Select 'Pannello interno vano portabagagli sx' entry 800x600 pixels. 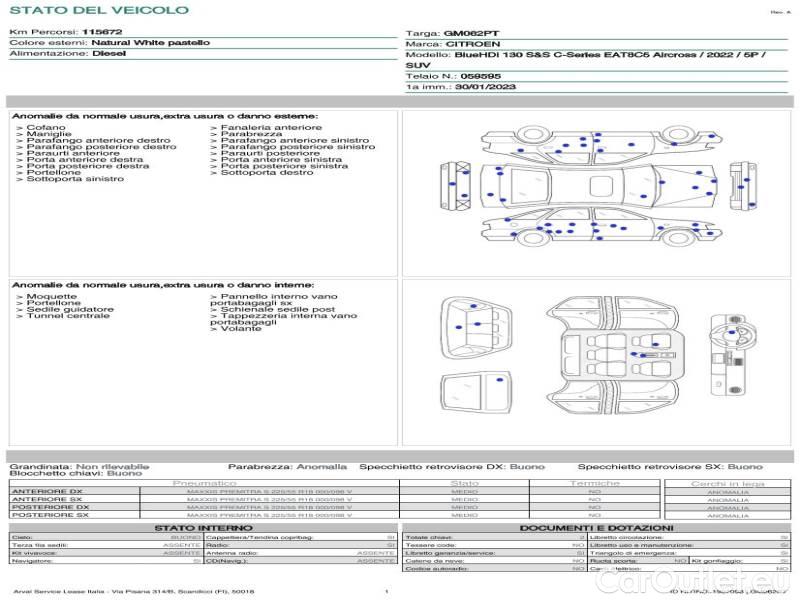click(x=274, y=299)
